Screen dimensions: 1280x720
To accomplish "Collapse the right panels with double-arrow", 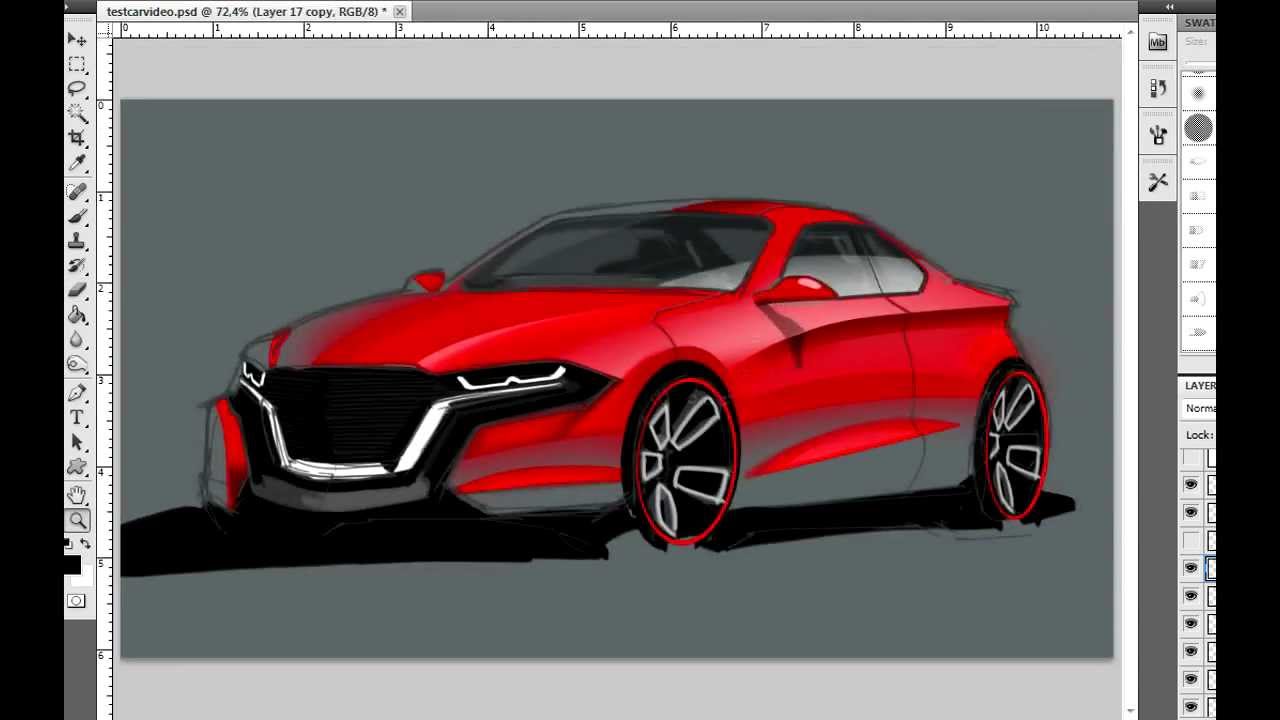I will tap(1170, 7).
